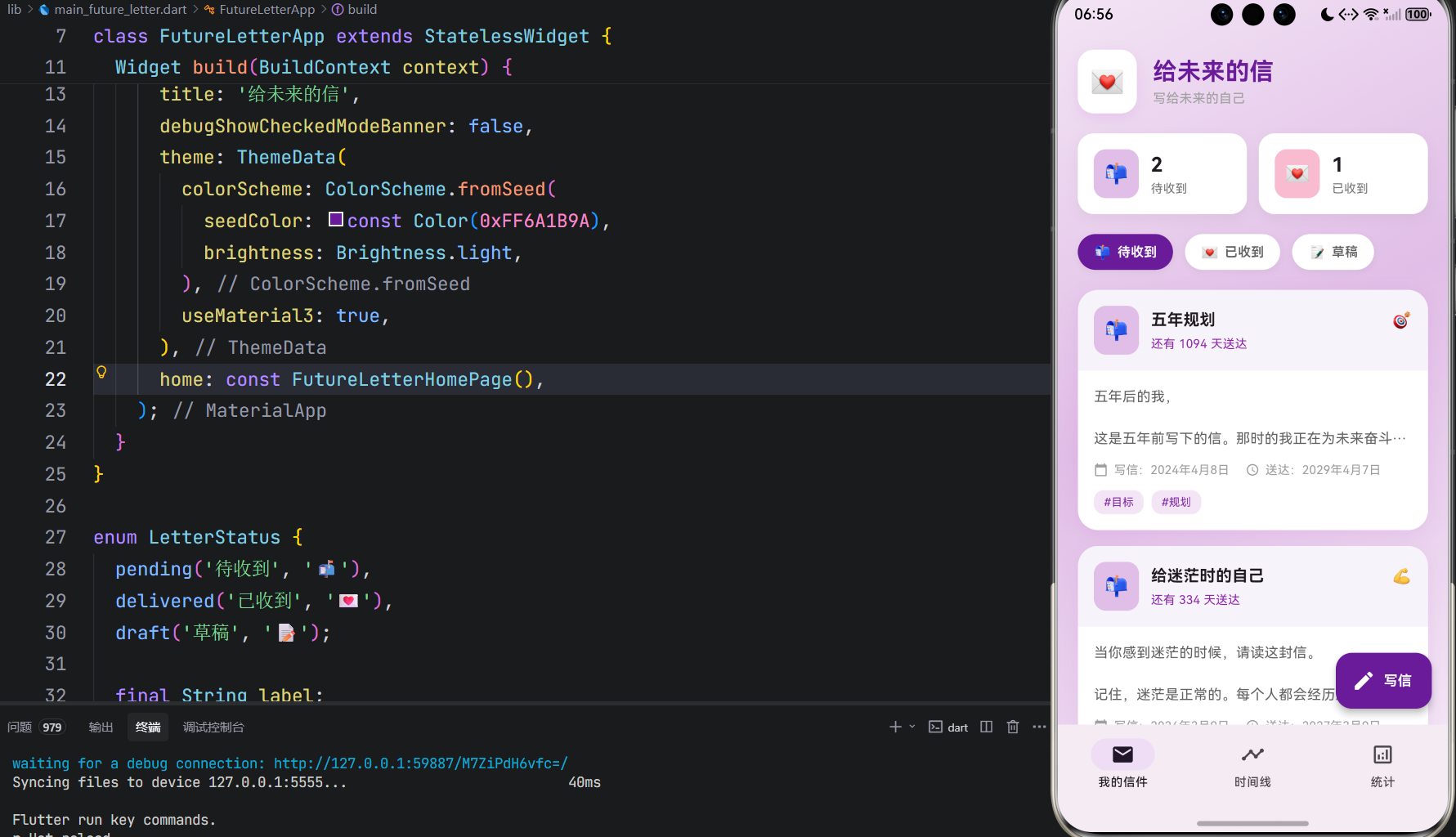Open the debug connection URL in terminal
This screenshot has height=837, width=1456.
(x=421, y=763)
